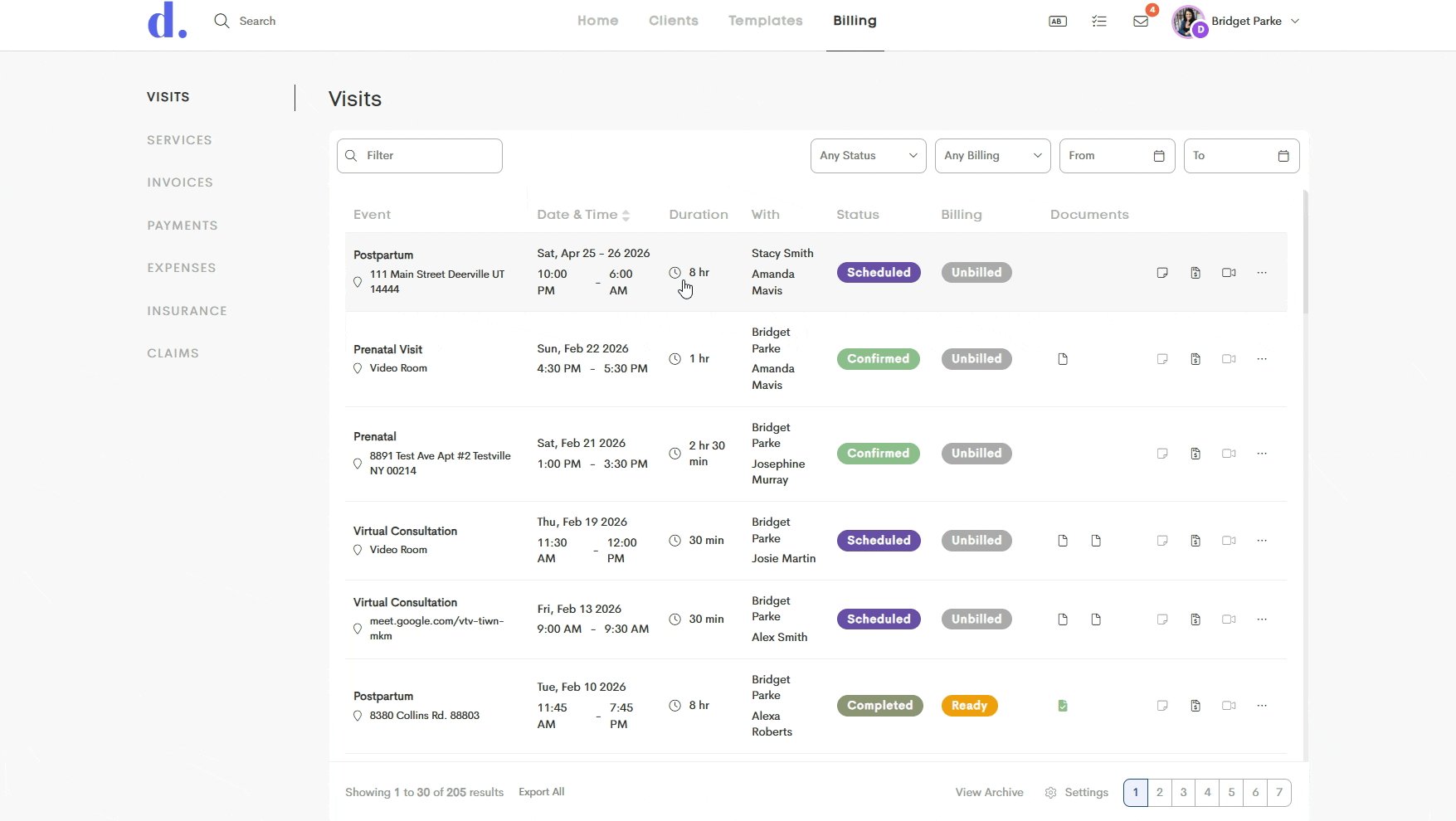Image resolution: width=1456 pixels, height=821 pixels.
Task: Open the checklist tasks icon in header
Action: pos(1099,21)
